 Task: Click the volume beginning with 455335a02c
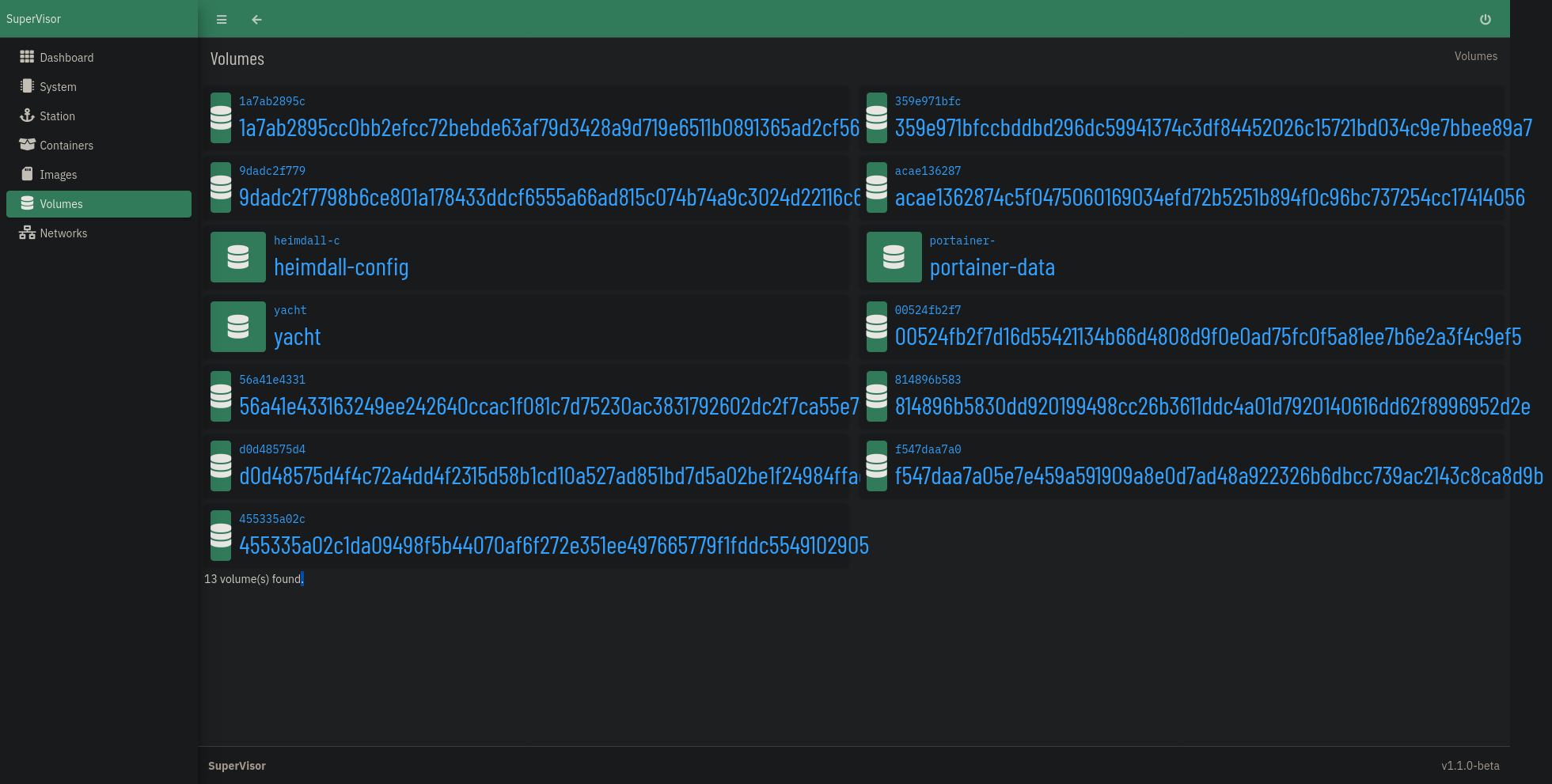[x=554, y=546]
